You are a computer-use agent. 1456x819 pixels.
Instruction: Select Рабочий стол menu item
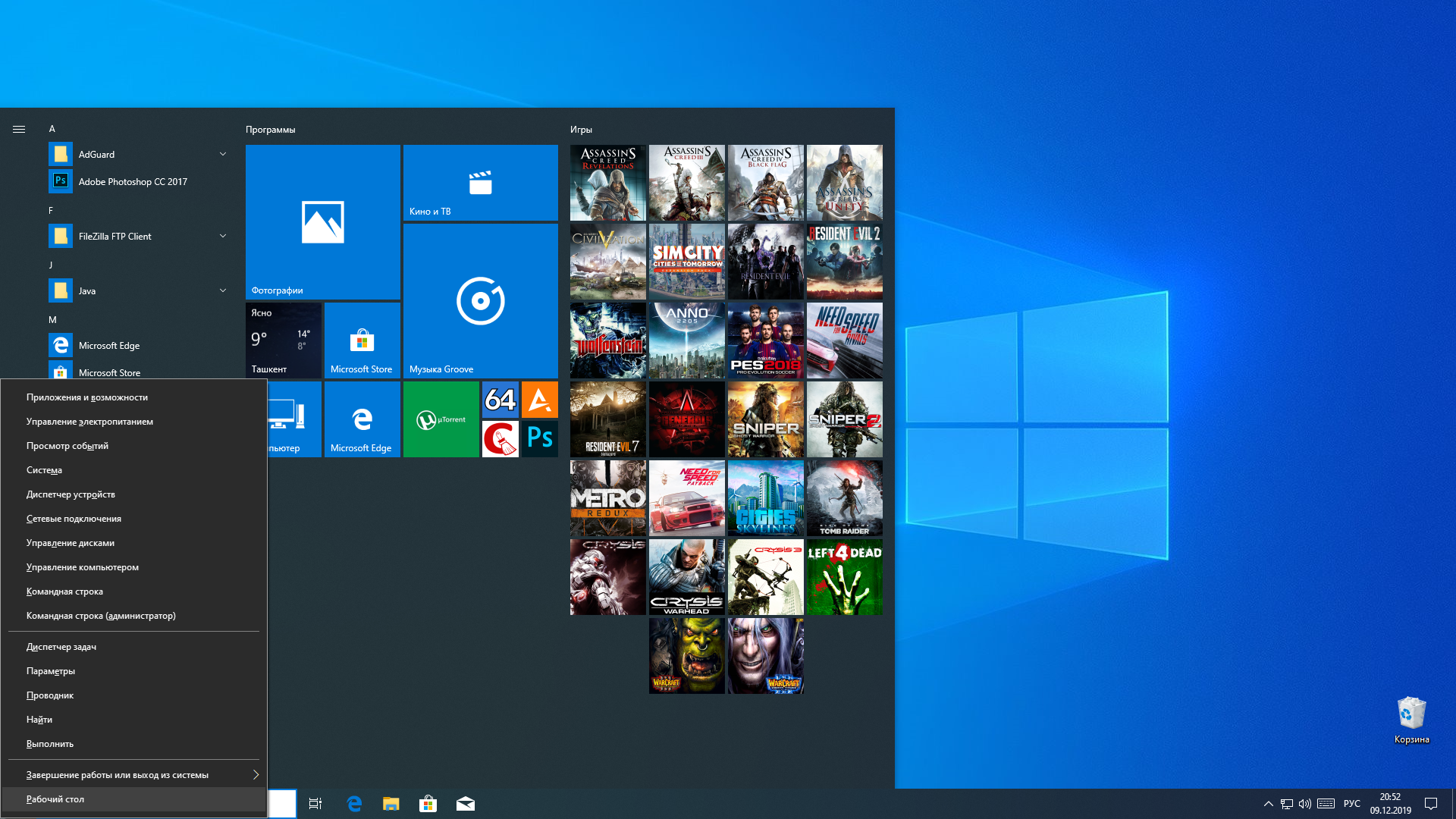click(x=134, y=799)
